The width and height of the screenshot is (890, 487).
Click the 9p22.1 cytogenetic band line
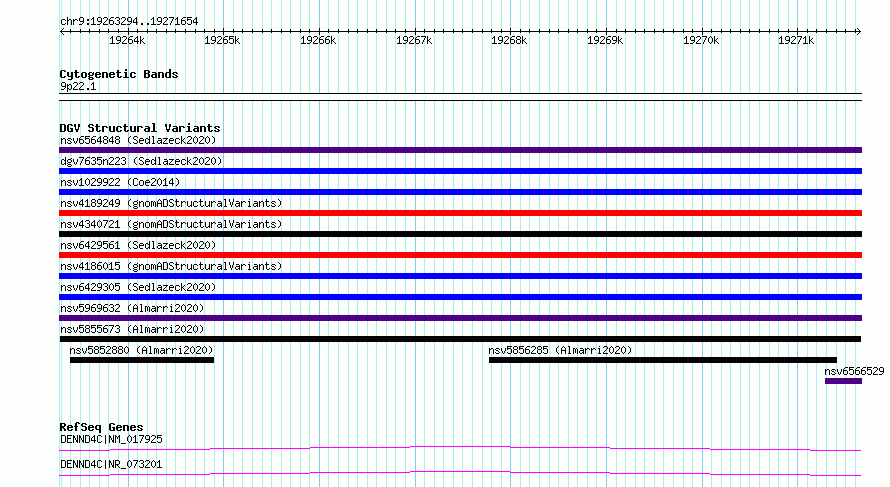click(x=460, y=97)
